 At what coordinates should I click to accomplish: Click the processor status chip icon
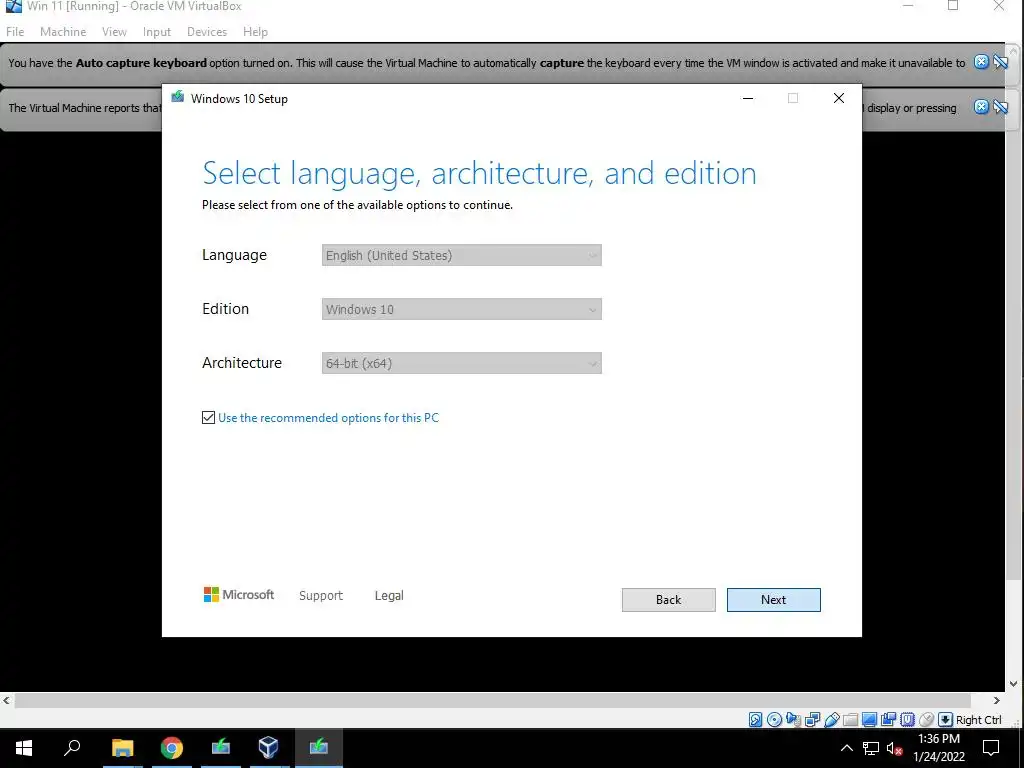click(x=907, y=720)
